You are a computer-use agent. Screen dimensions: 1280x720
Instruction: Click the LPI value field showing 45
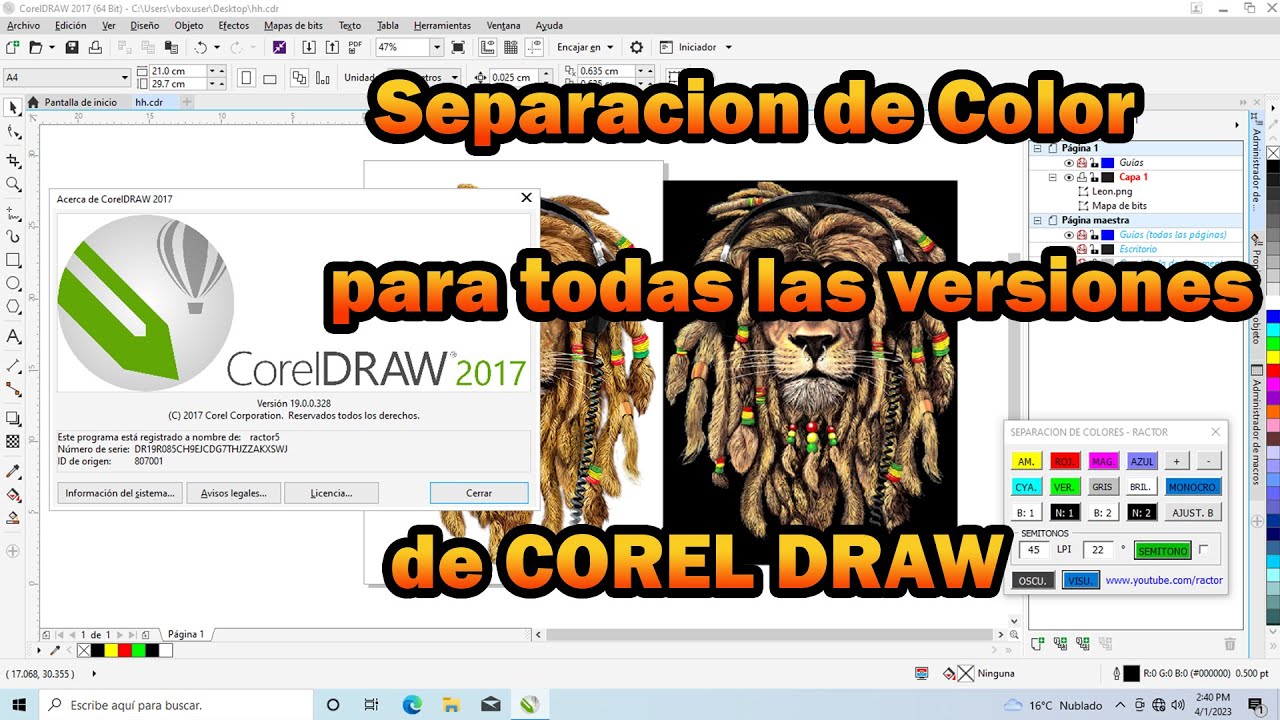[x=1034, y=550]
